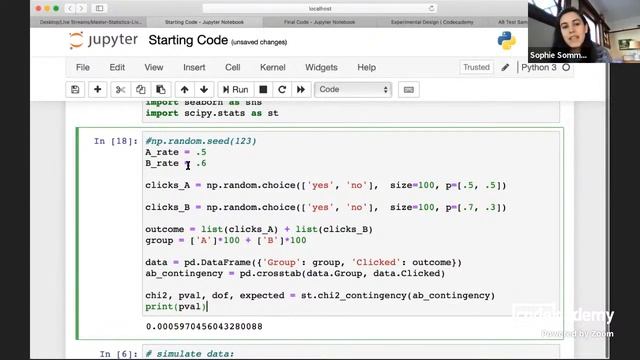The image size is (640, 360).
Task: Interrupt the kernel with the stop icon
Action: click(263, 89)
